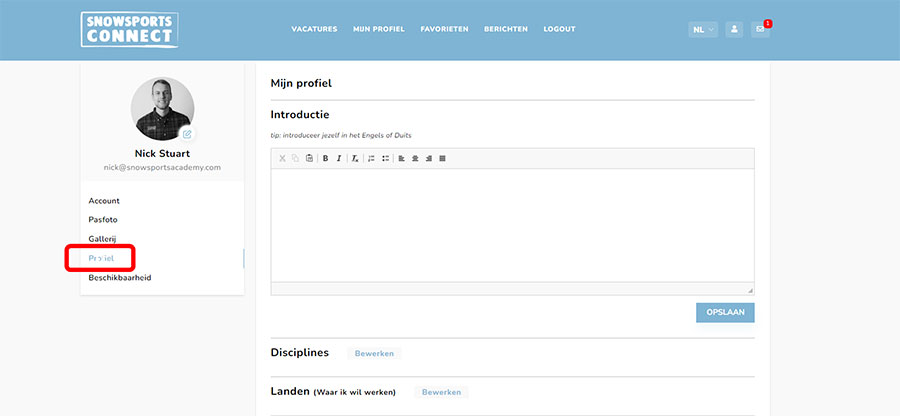Click Bewerken next to Landen

click(x=441, y=392)
